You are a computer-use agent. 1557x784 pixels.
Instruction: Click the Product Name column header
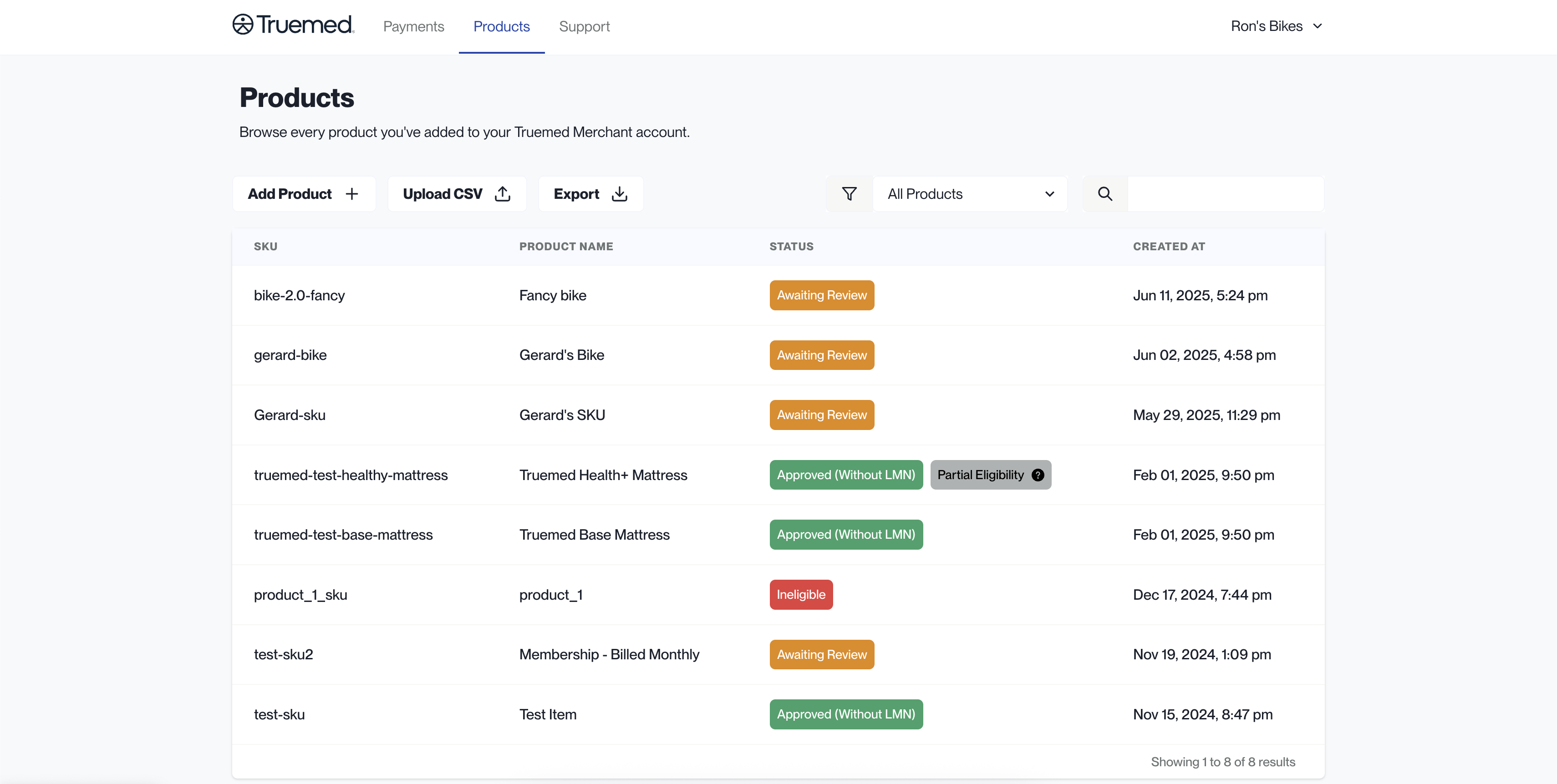point(566,247)
